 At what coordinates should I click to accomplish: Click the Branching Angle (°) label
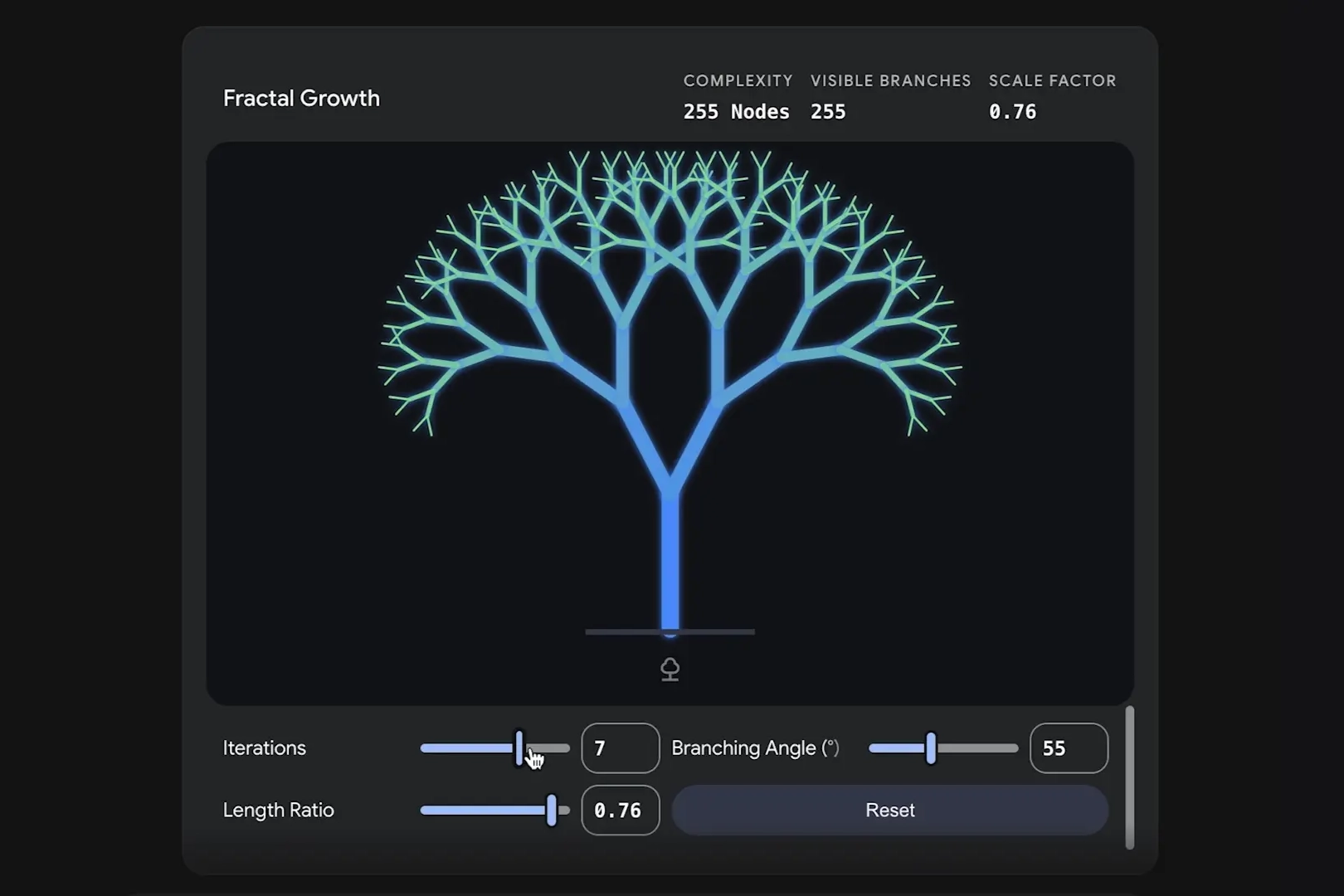(755, 748)
